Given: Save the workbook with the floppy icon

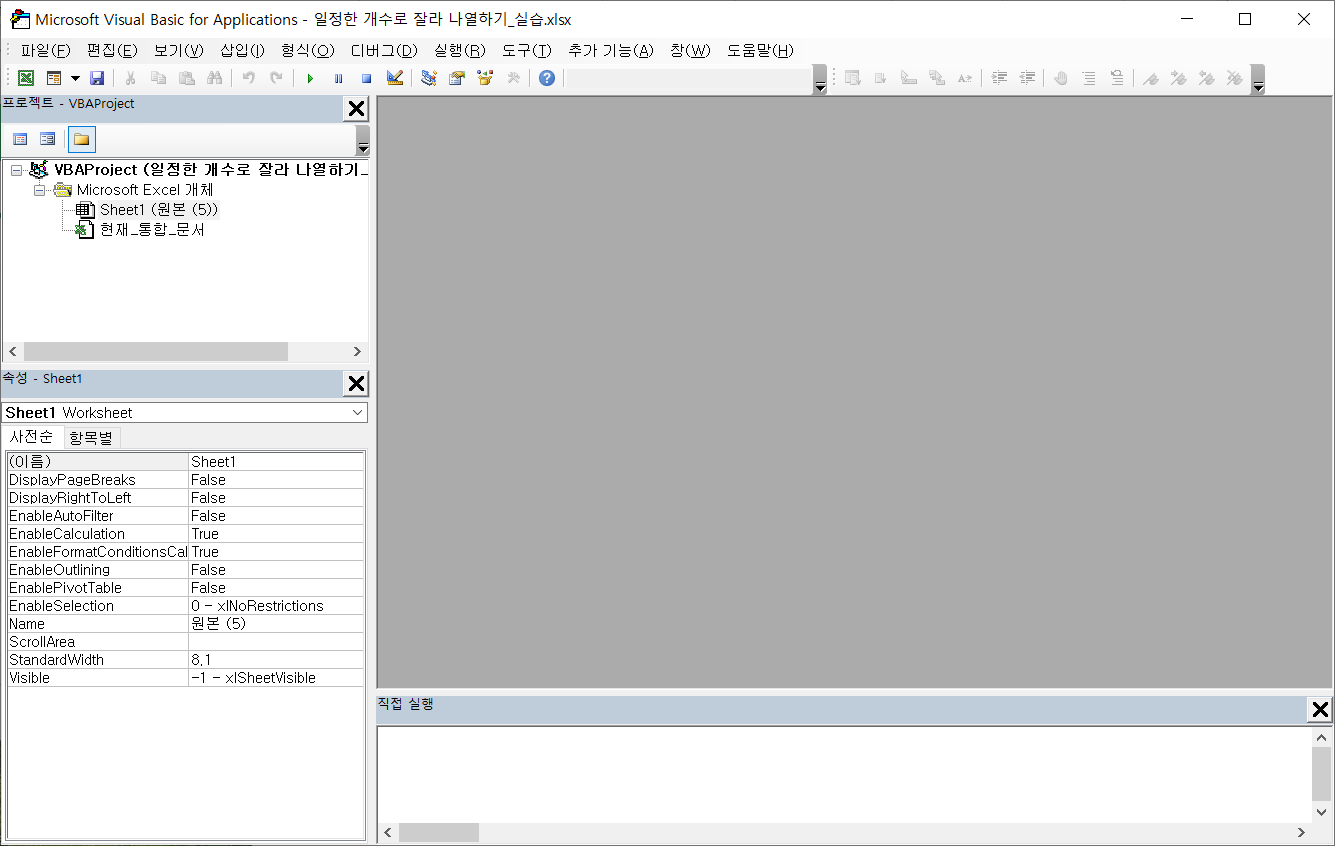Looking at the screenshot, I should [x=97, y=78].
